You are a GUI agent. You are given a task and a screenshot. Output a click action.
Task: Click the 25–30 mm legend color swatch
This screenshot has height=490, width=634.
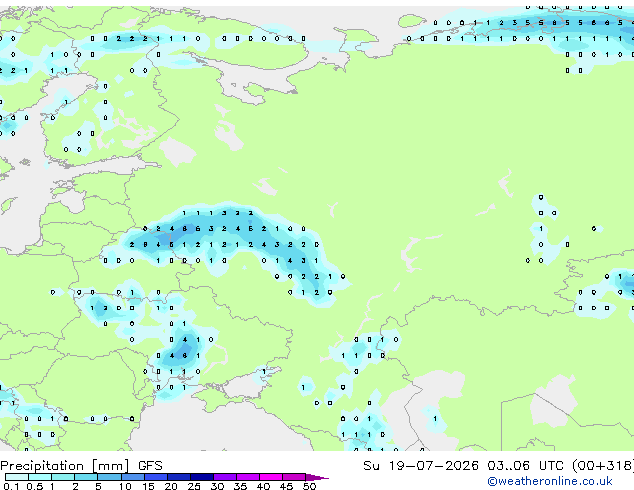click(202, 477)
